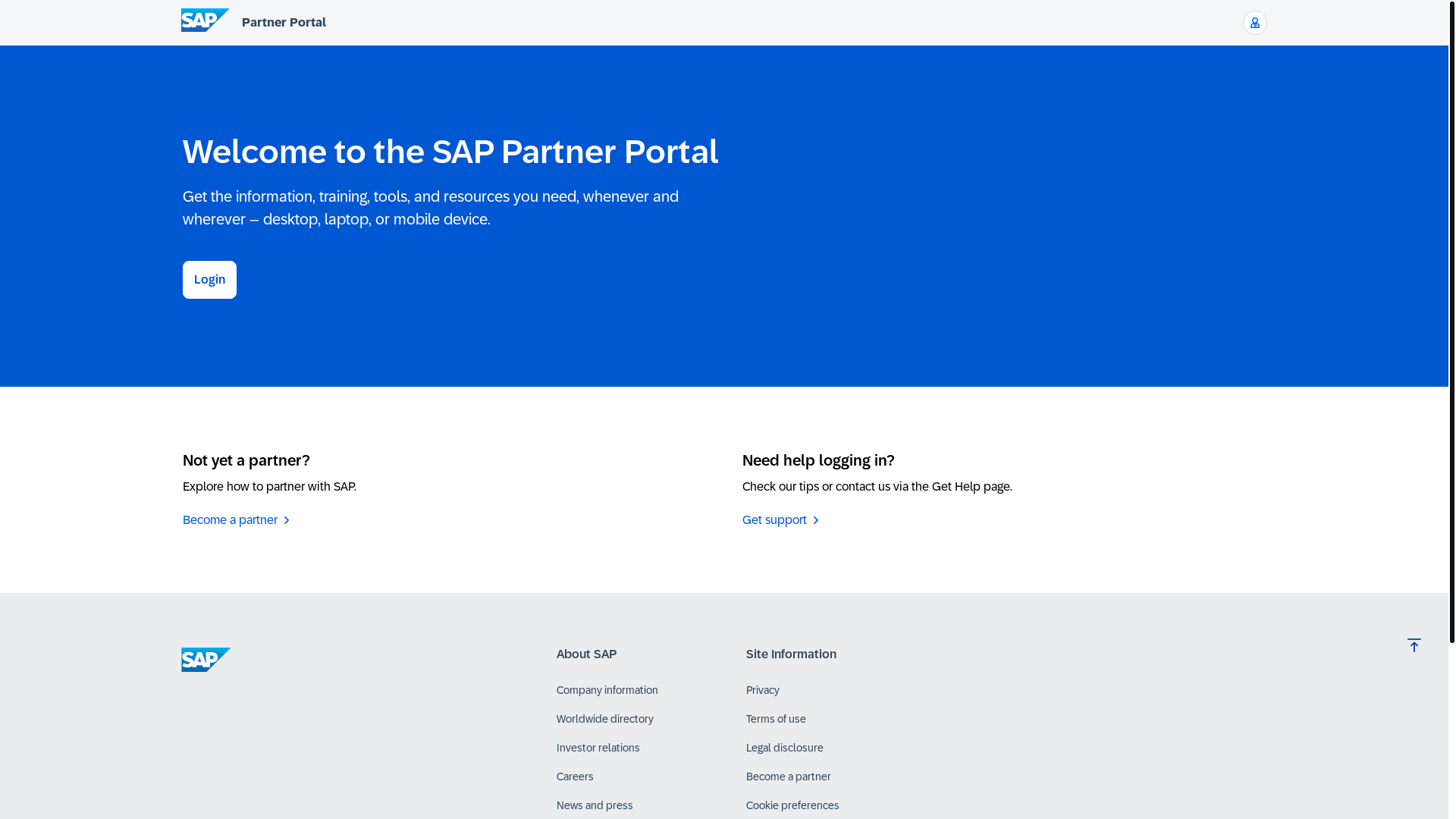The width and height of the screenshot is (1456, 819).
Task: Open the Get support link
Action: (x=781, y=520)
